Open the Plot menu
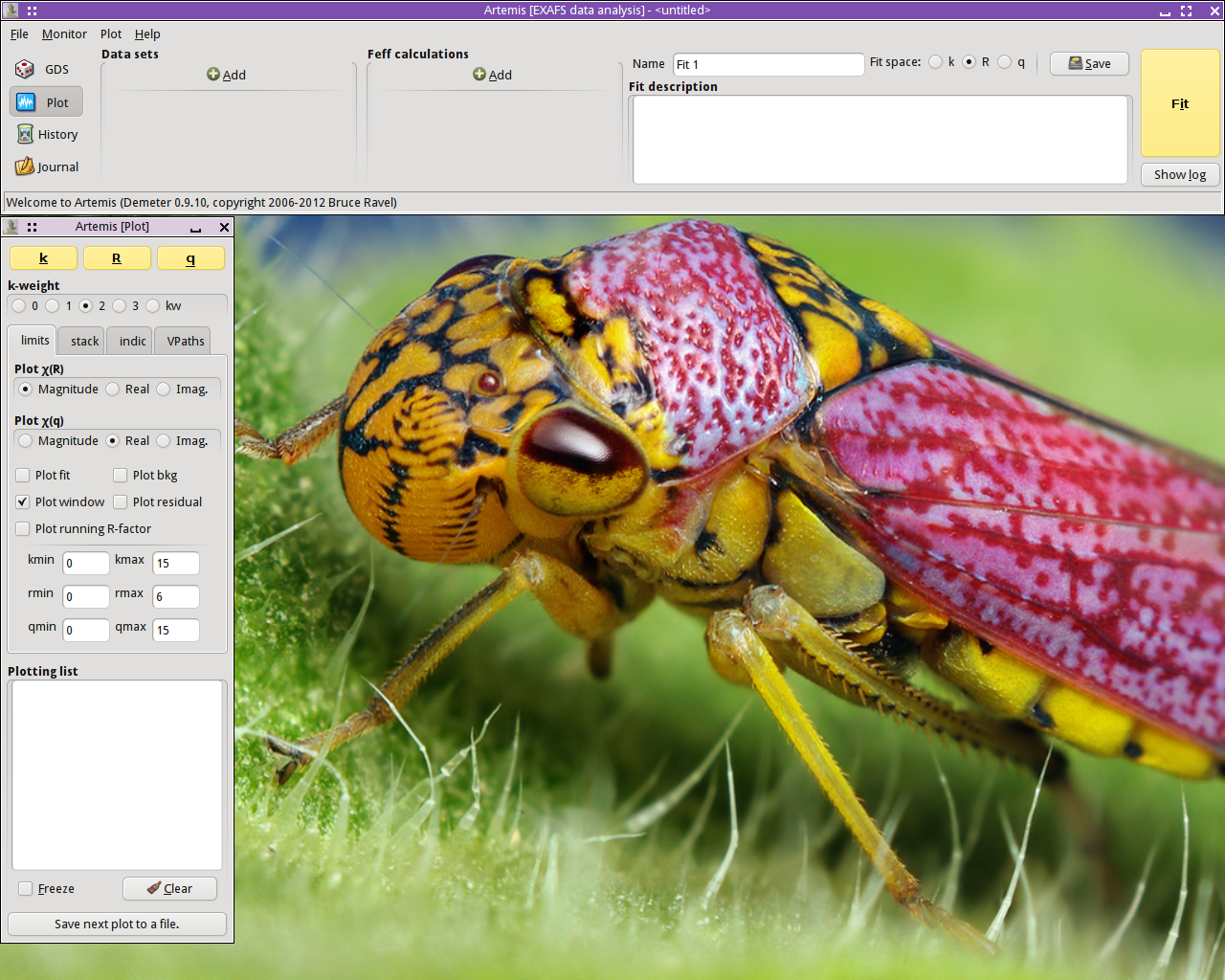The image size is (1225, 980). point(111,33)
